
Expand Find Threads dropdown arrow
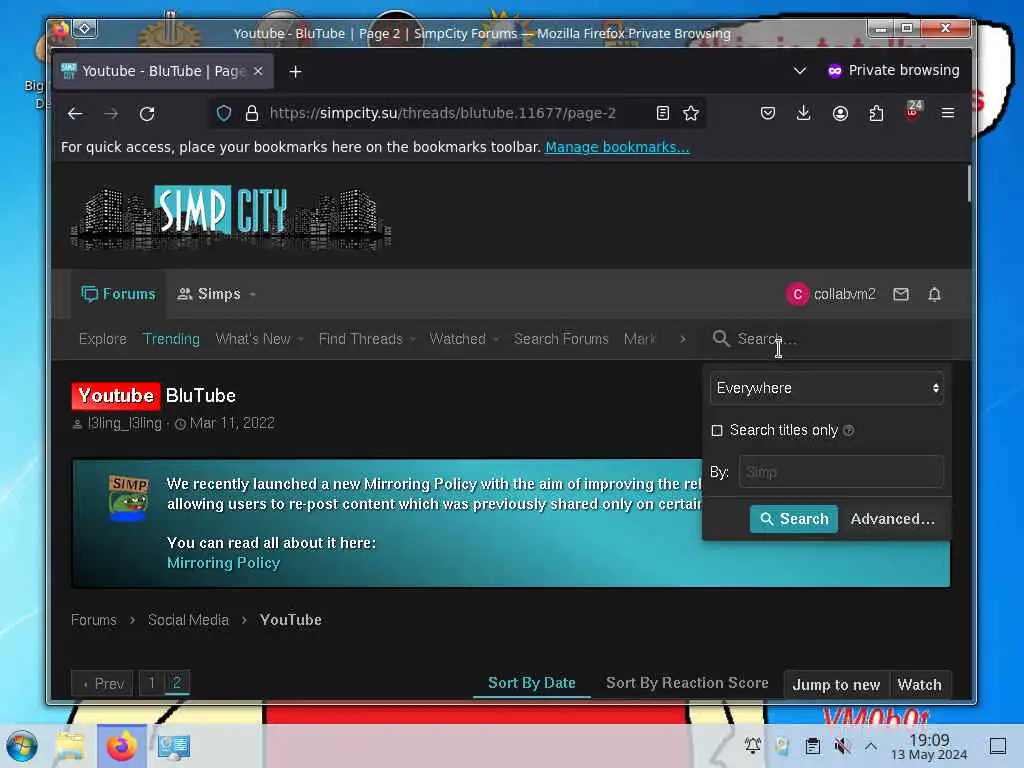point(413,339)
